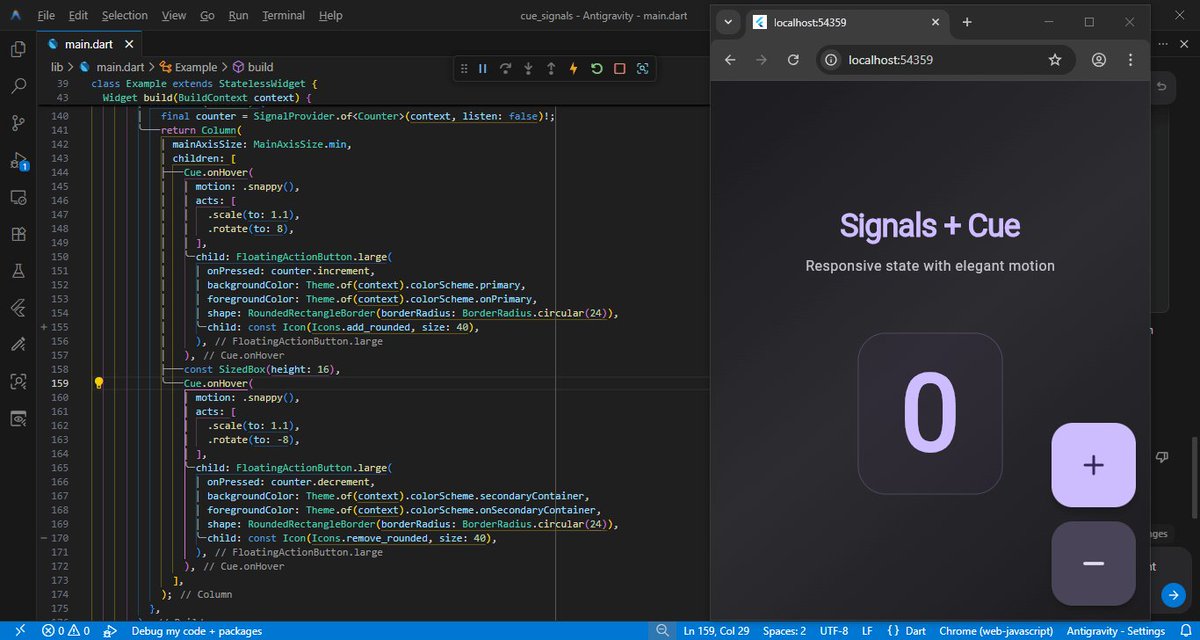Click the zoom magnifier in status bar
The image size is (1200, 640).
click(661, 631)
